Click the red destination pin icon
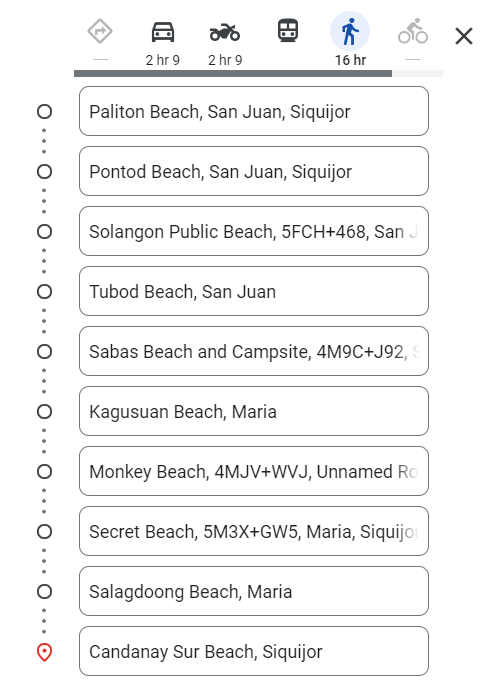This screenshot has width=501, height=688. tap(44, 652)
